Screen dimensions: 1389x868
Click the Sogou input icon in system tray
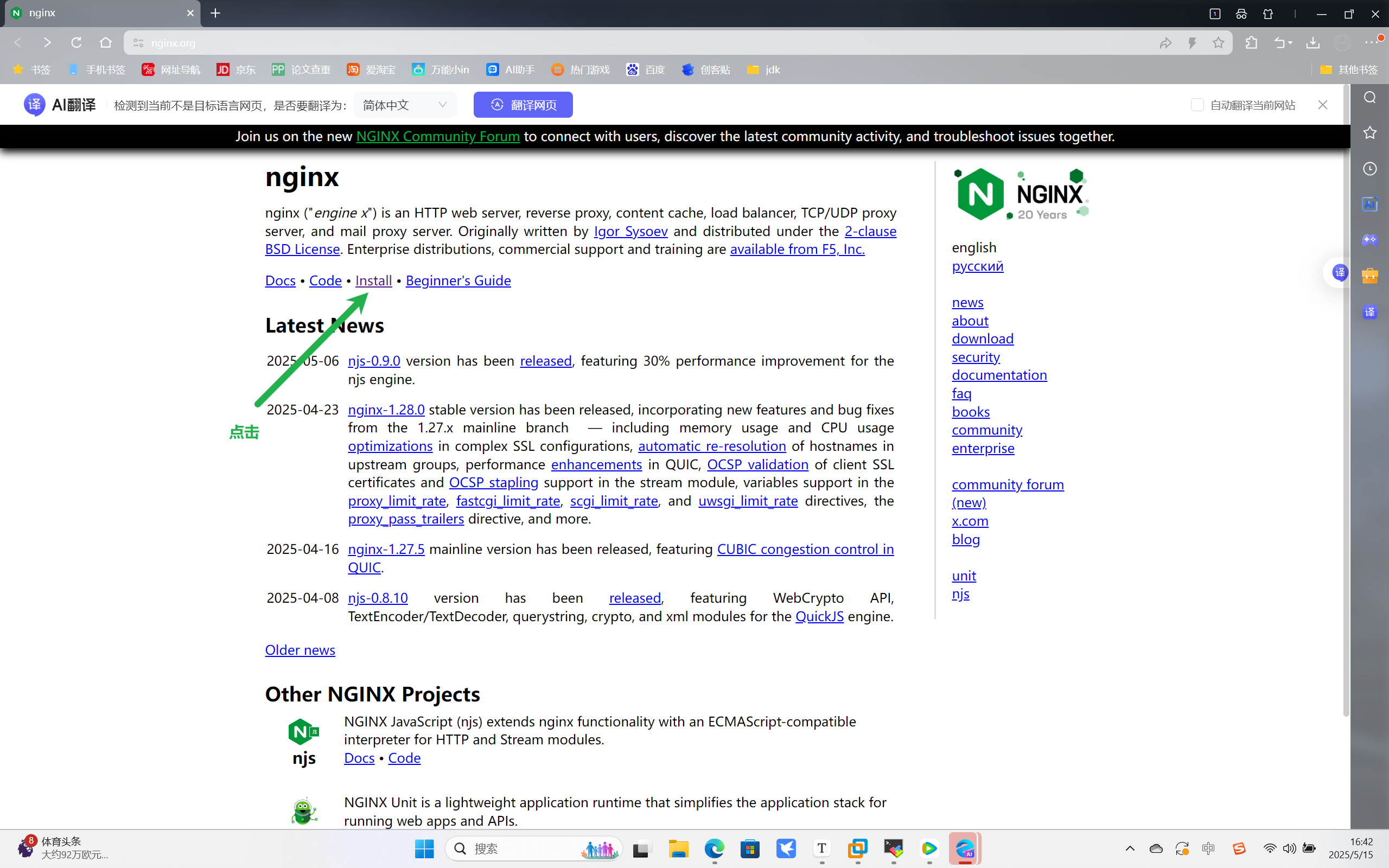click(x=1240, y=848)
